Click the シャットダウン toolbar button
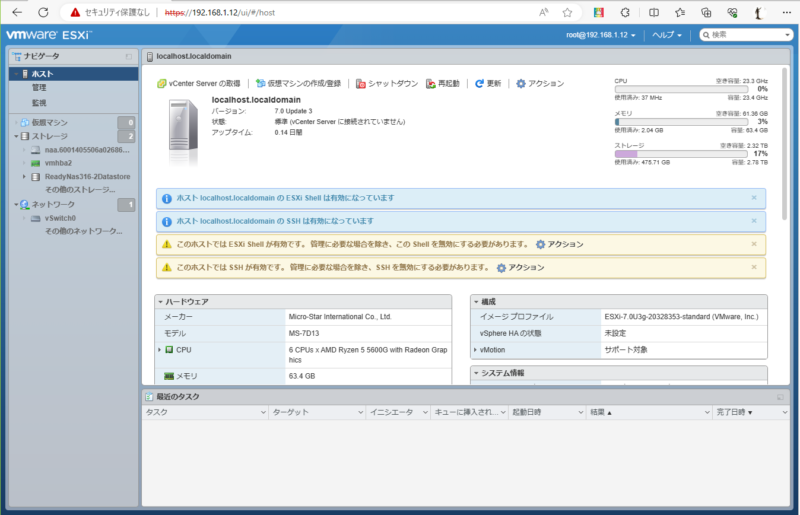Screen dimensions: 800x515 pyautogui.click(x=387, y=83)
